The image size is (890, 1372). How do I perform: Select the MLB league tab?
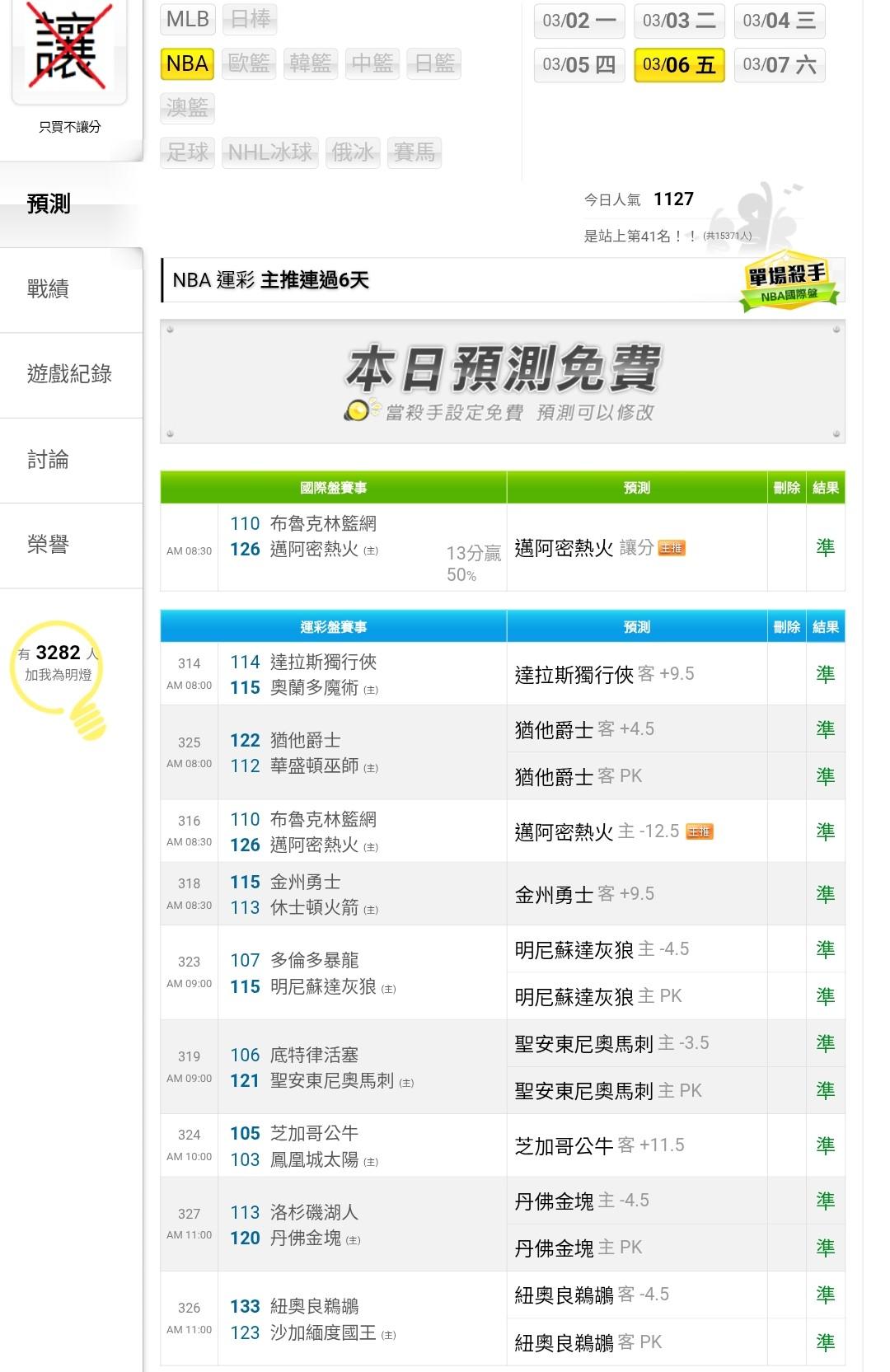pyautogui.click(x=187, y=19)
